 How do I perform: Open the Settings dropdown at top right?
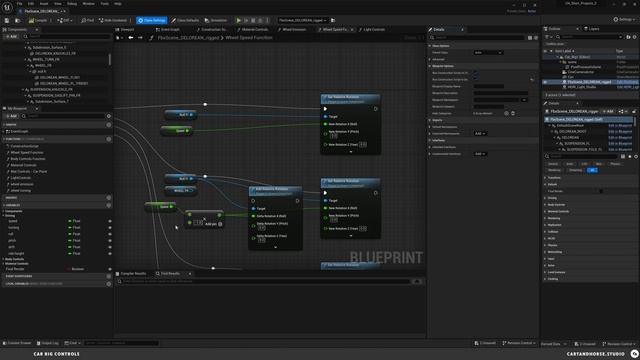pos(624,20)
